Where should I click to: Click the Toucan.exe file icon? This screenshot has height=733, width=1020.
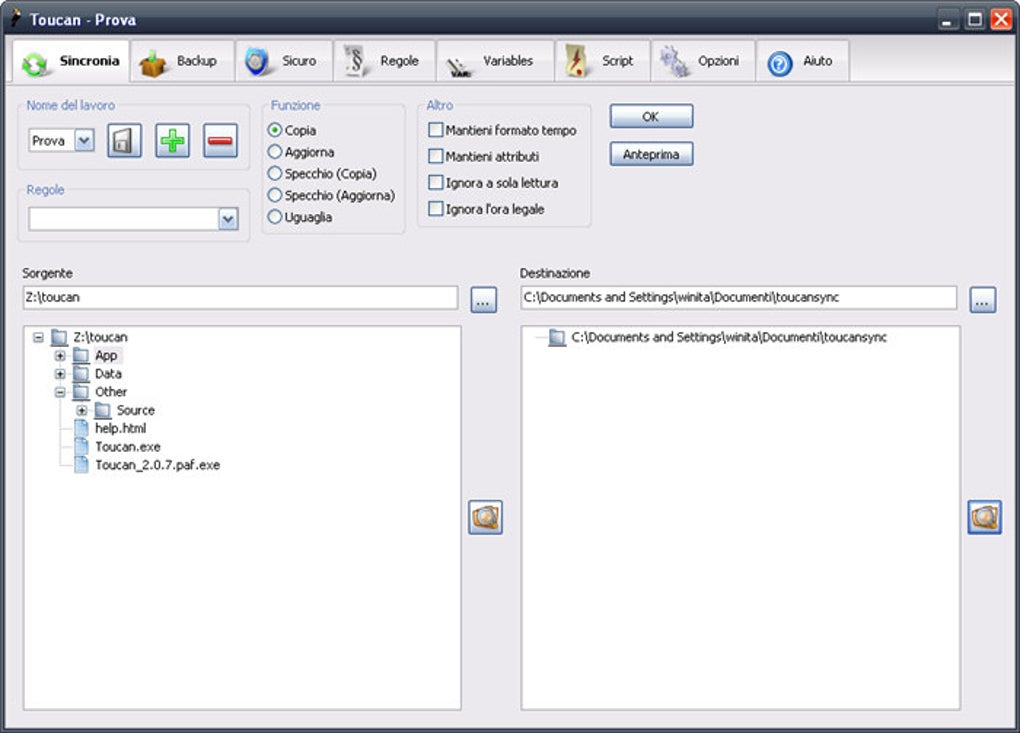pos(81,447)
